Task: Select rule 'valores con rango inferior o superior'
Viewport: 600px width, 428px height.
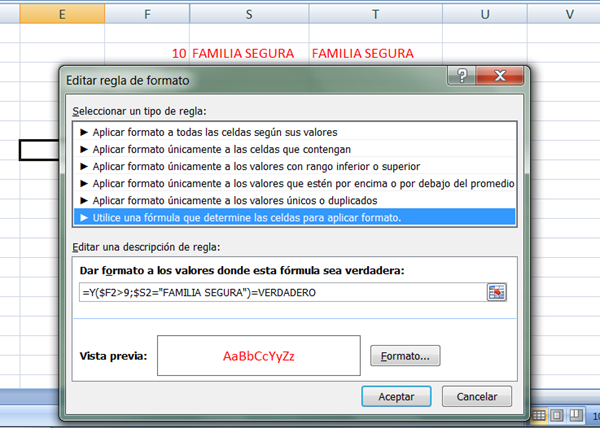Action: click(294, 166)
